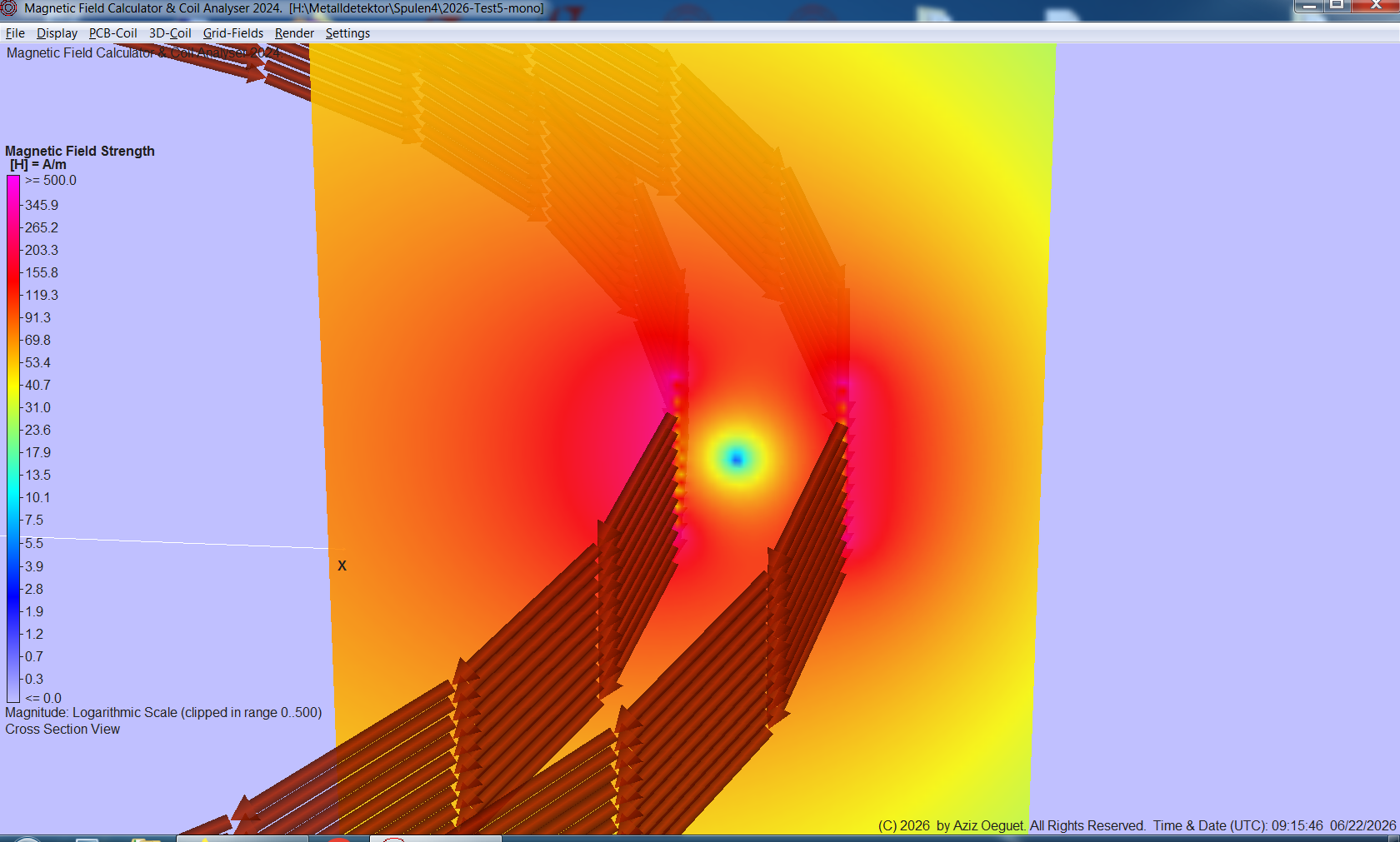Click the '265.2' legend value
This screenshot has height=842, width=1400.
pyautogui.click(x=42, y=227)
